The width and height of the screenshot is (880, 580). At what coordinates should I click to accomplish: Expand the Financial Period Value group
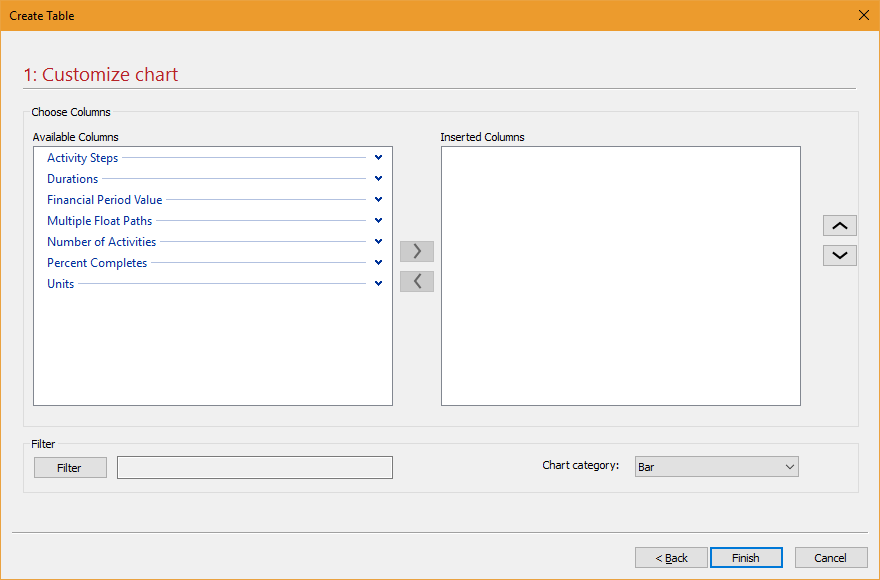pos(378,199)
